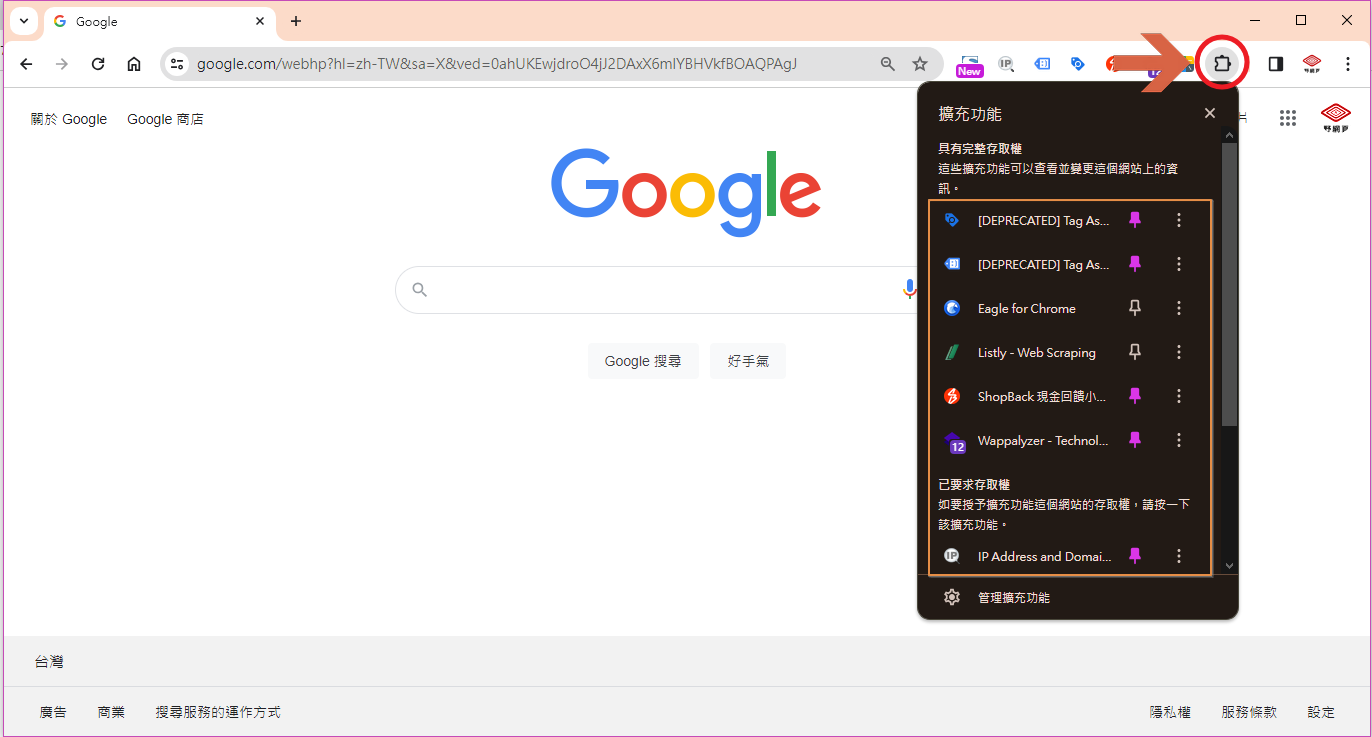The height and width of the screenshot is (737, 1372).
Task: Open 搜尋服務的運作方式 footer link
Action: pos(218,712)
